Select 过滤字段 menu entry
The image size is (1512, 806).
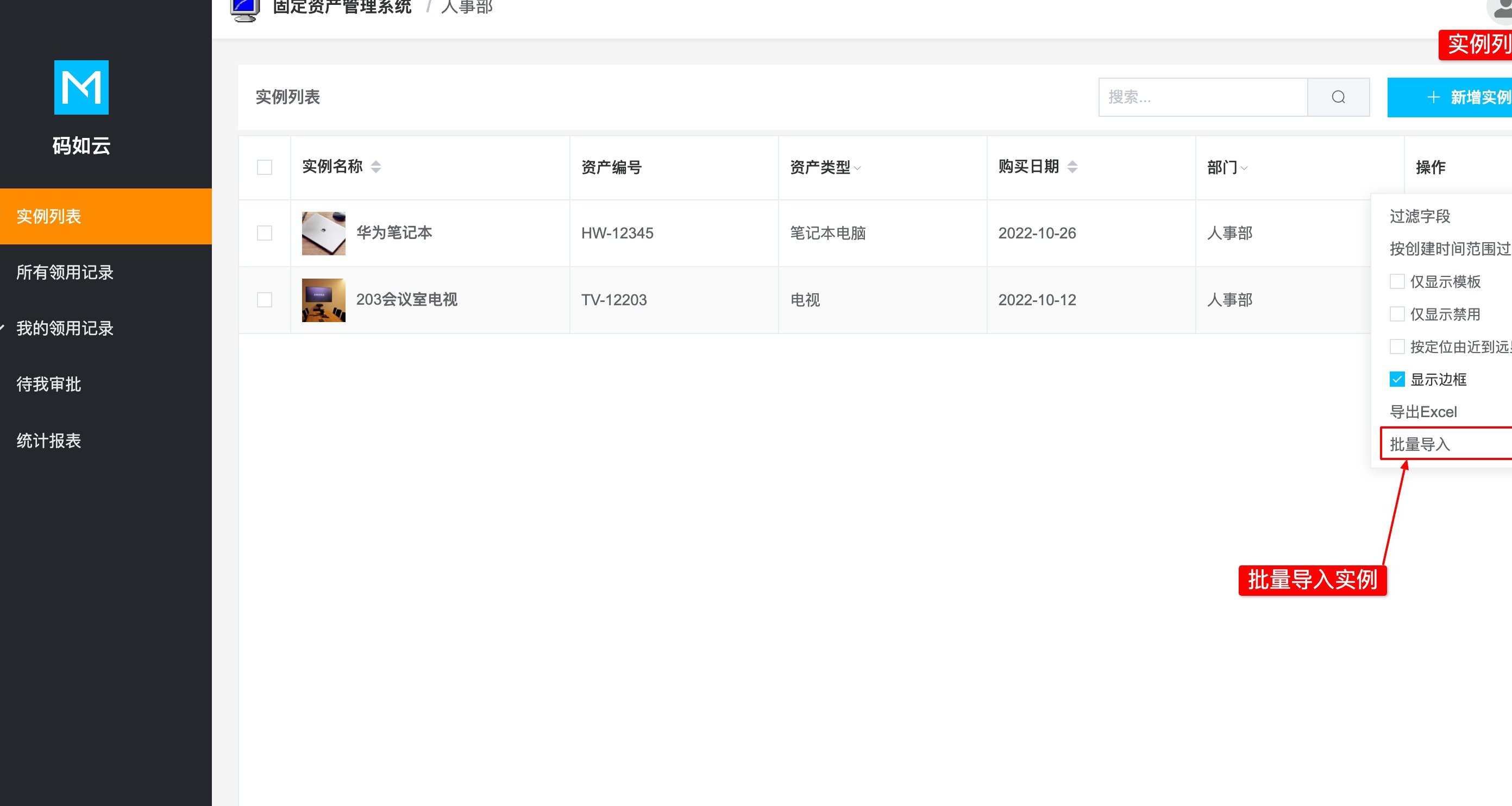(x=1420, y=217)
